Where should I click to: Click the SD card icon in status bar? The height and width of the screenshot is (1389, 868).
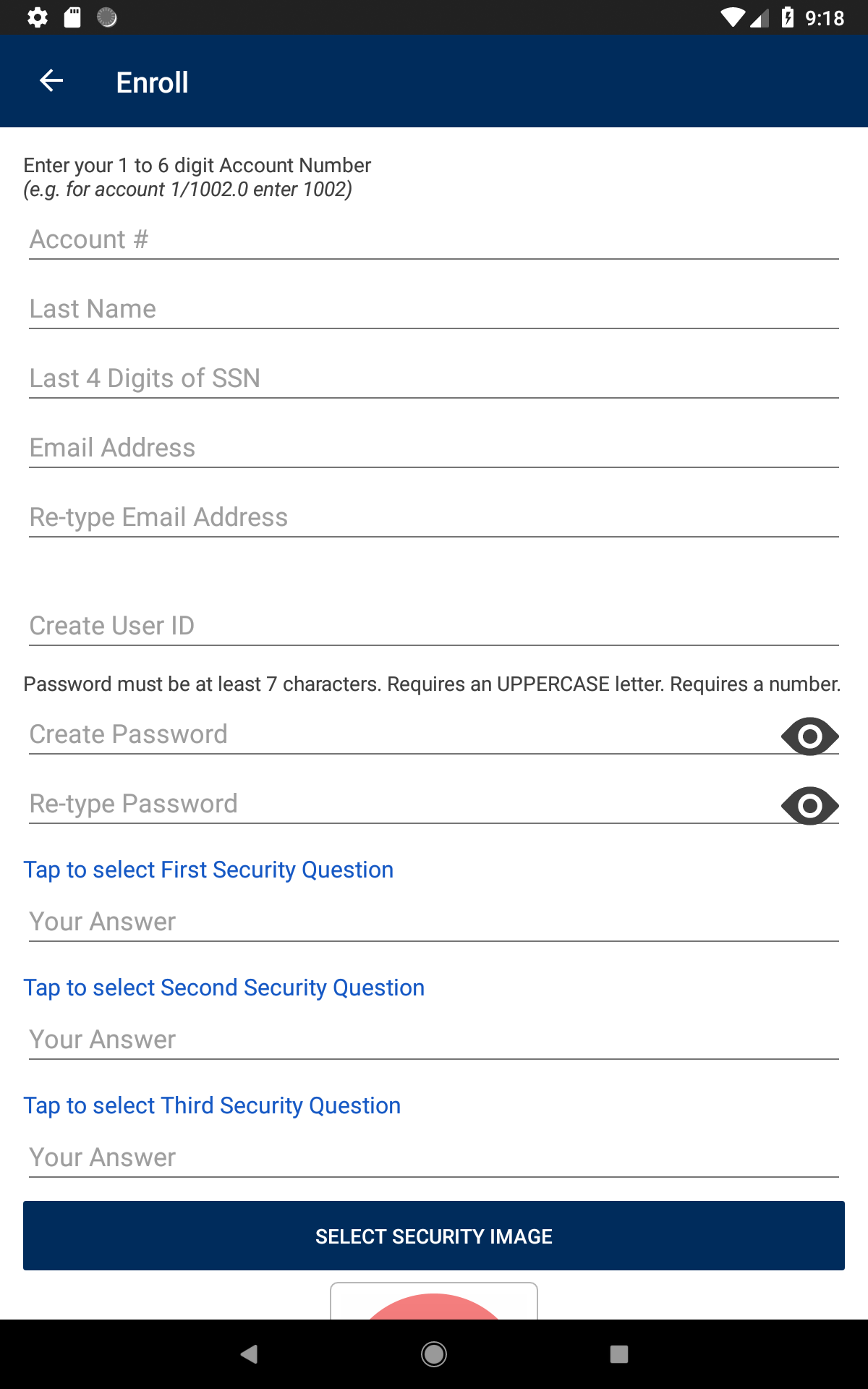point(72,17)
